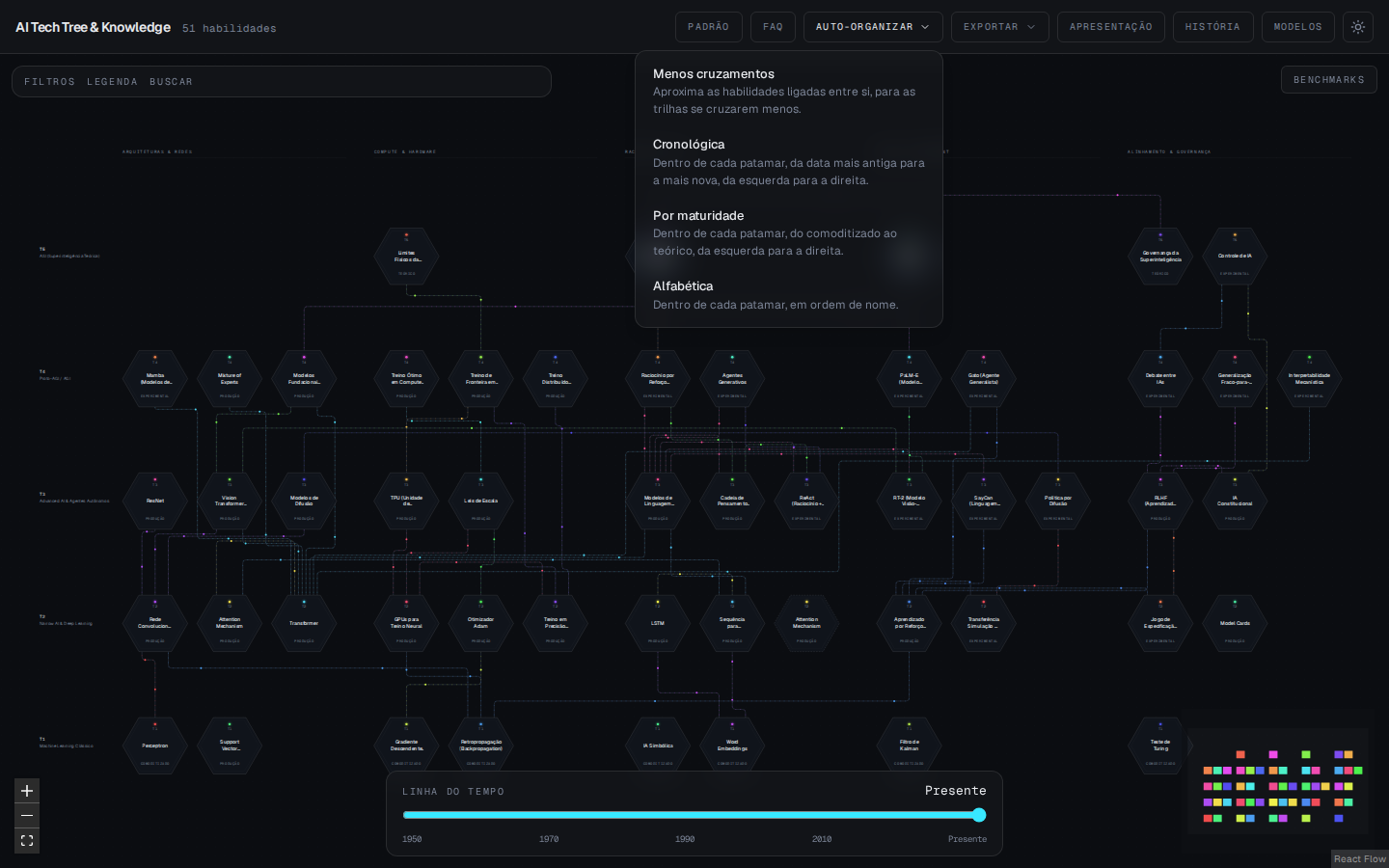Open the React Flow attribution link
This screenshot has height=868, width=1389.
click(1360, 859)
